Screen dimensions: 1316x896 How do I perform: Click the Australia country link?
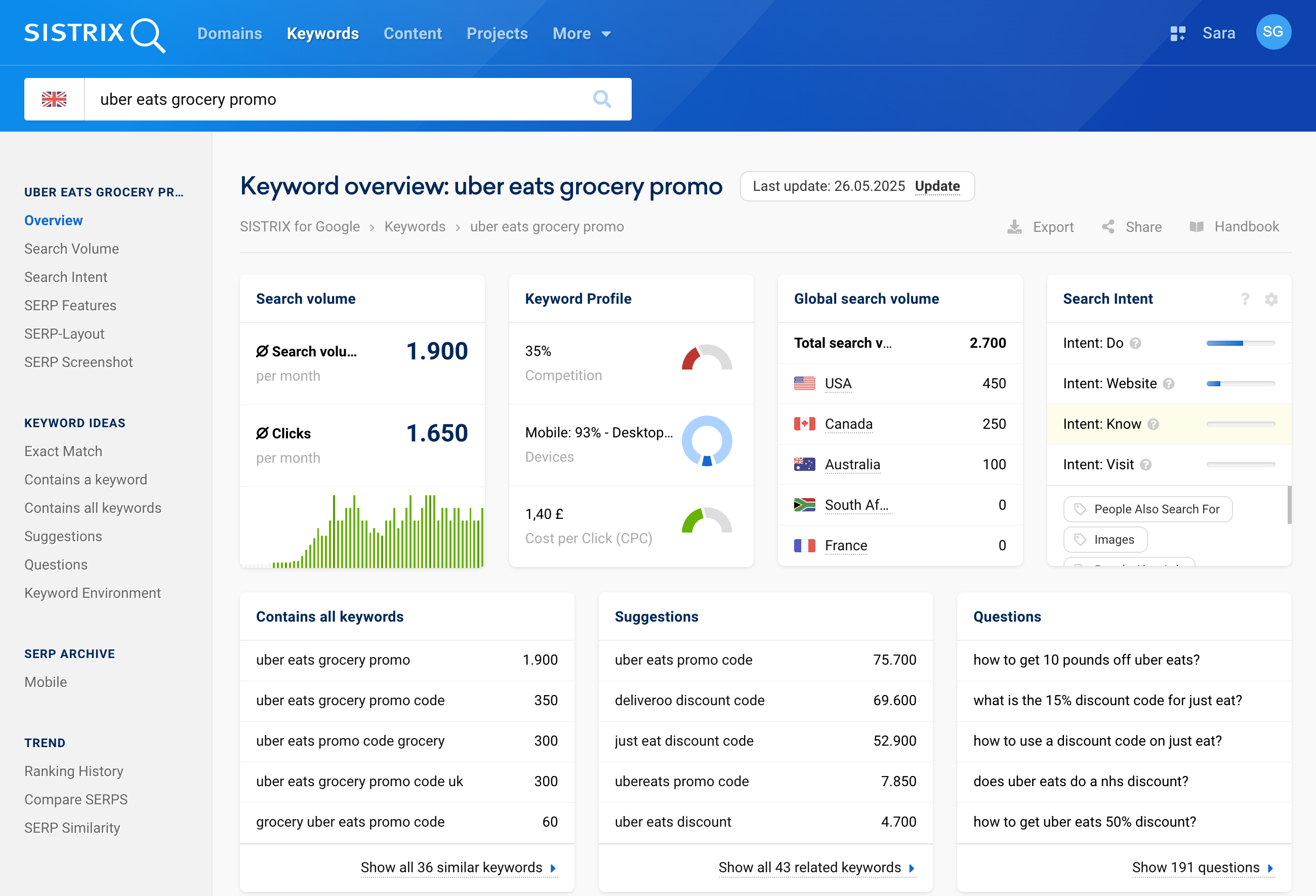click(852, 465)
